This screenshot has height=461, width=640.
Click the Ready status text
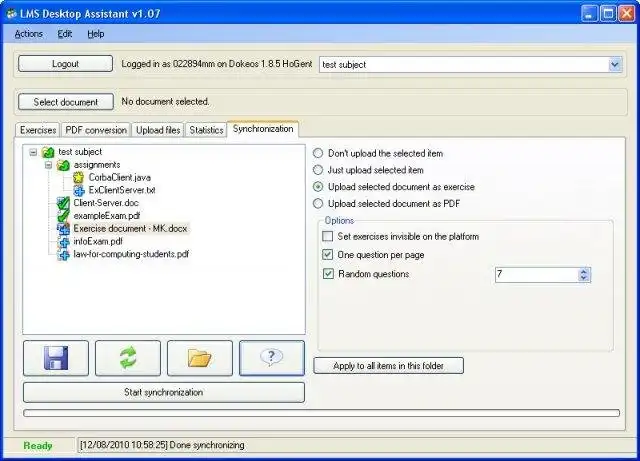coord(38,445)
